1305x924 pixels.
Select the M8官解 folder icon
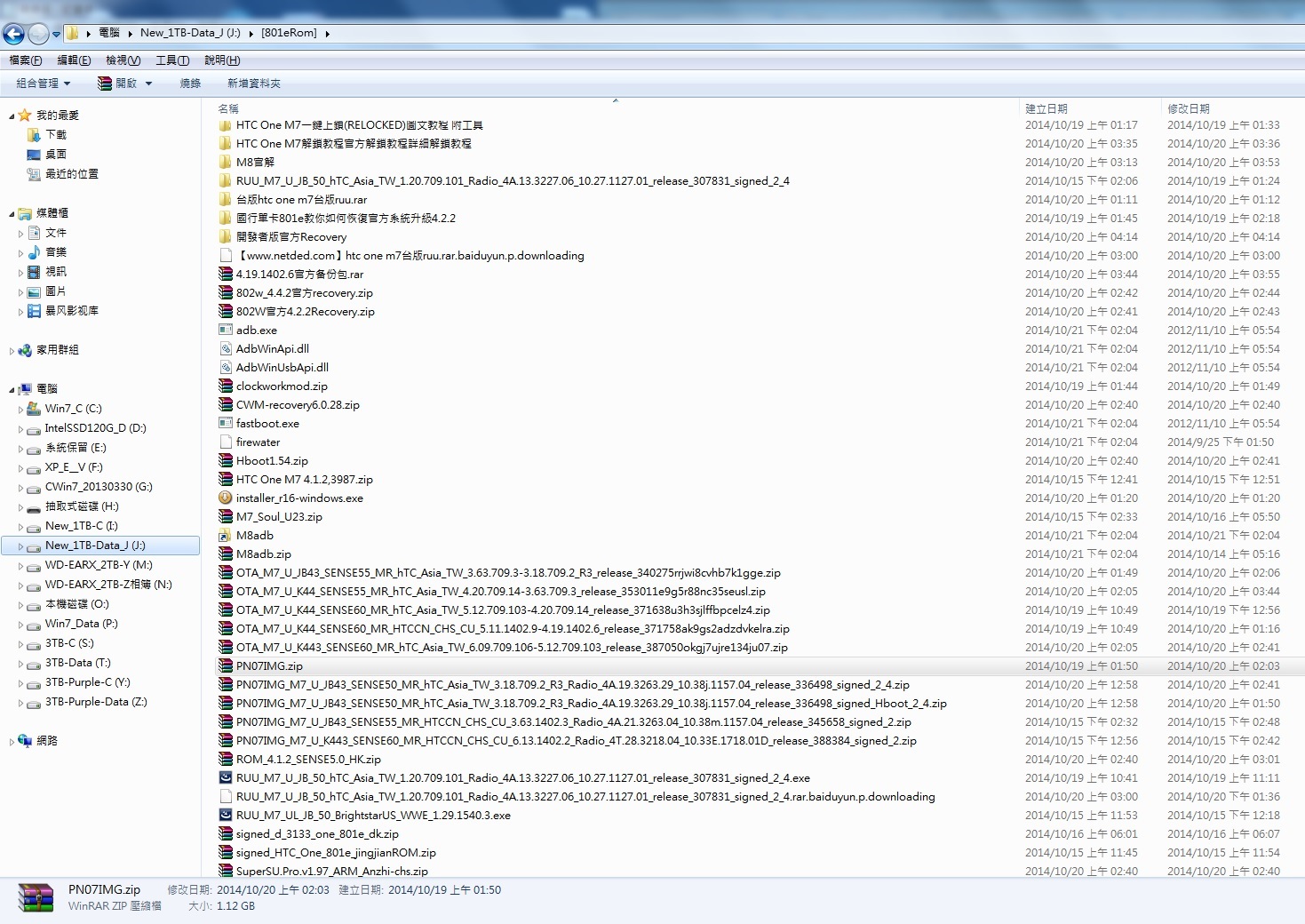tap(226, 162)
